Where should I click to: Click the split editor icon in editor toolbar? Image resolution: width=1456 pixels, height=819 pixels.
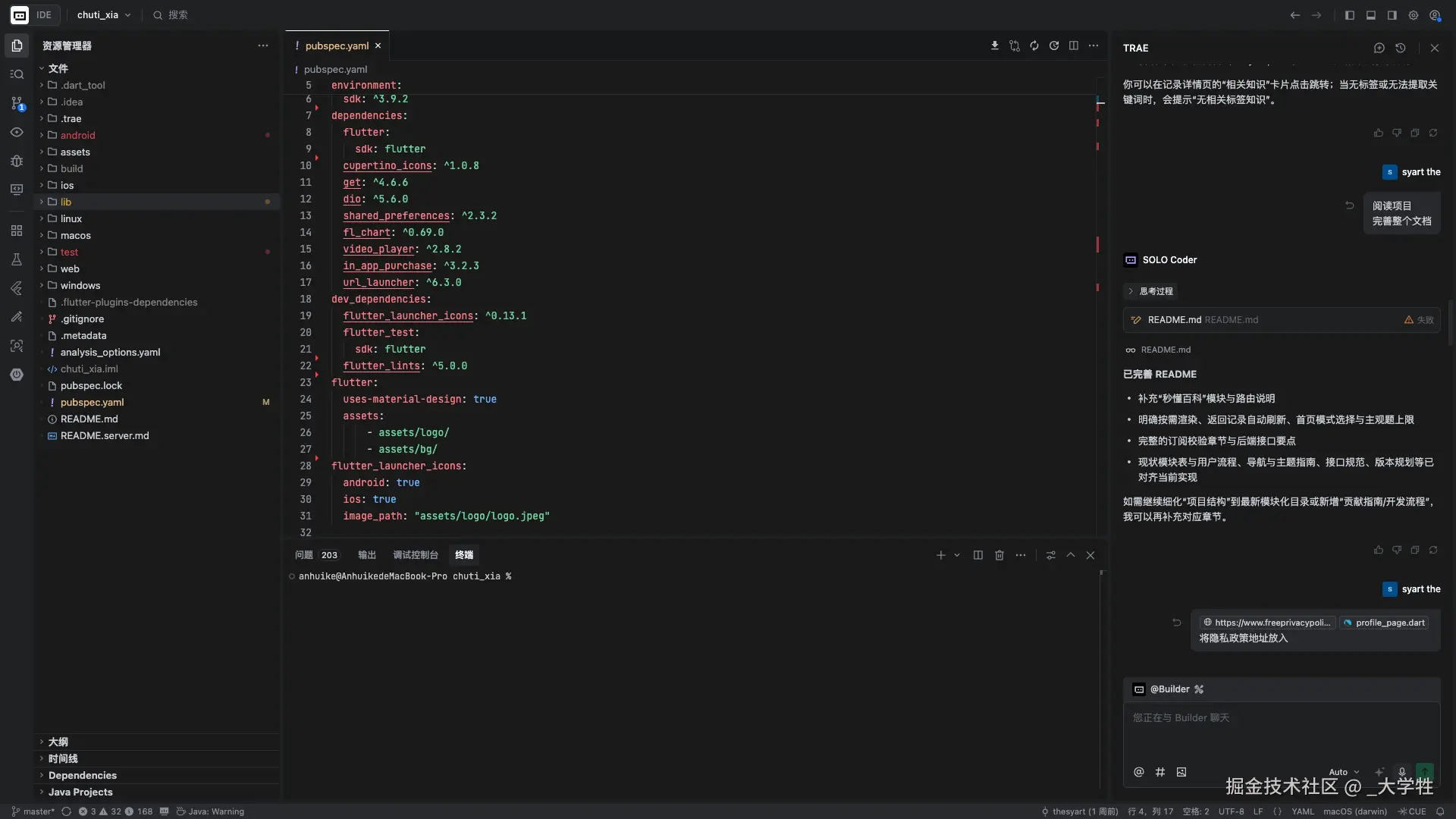pos(1074,45)
